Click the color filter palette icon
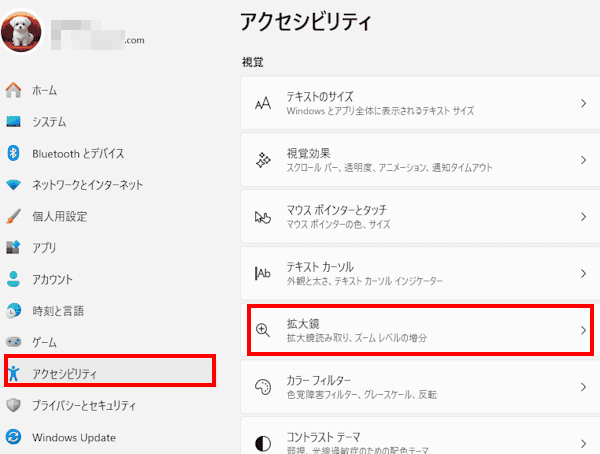600x454 pixels. 263,387
